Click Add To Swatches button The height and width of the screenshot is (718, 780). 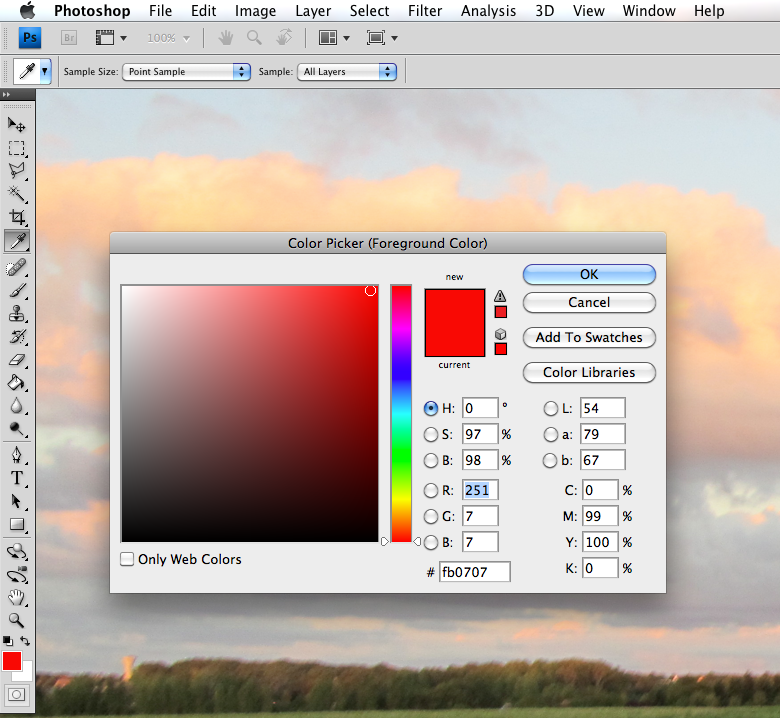click(x=589, y=337)
